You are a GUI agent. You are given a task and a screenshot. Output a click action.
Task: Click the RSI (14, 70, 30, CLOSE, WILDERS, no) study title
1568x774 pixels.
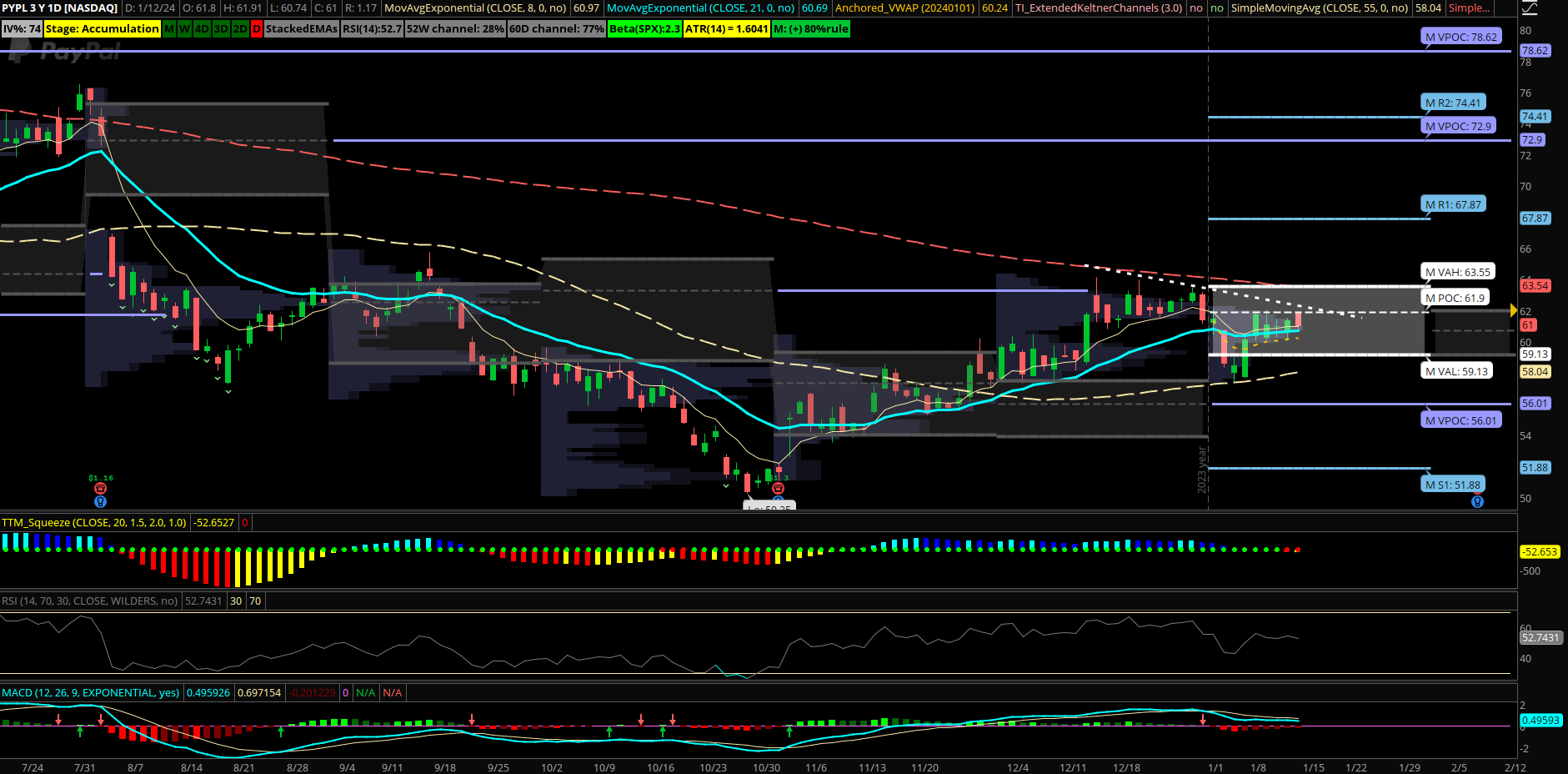pos(89,601)
